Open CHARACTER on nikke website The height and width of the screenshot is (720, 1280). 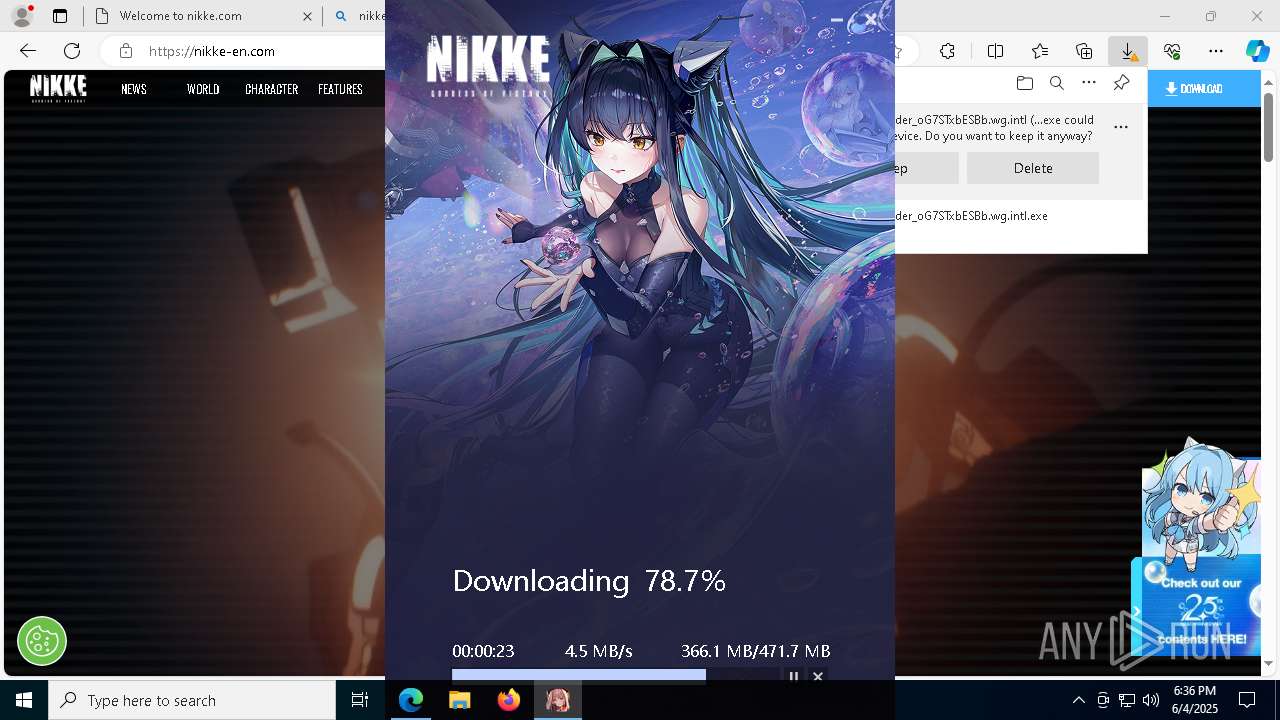point(272,89)
